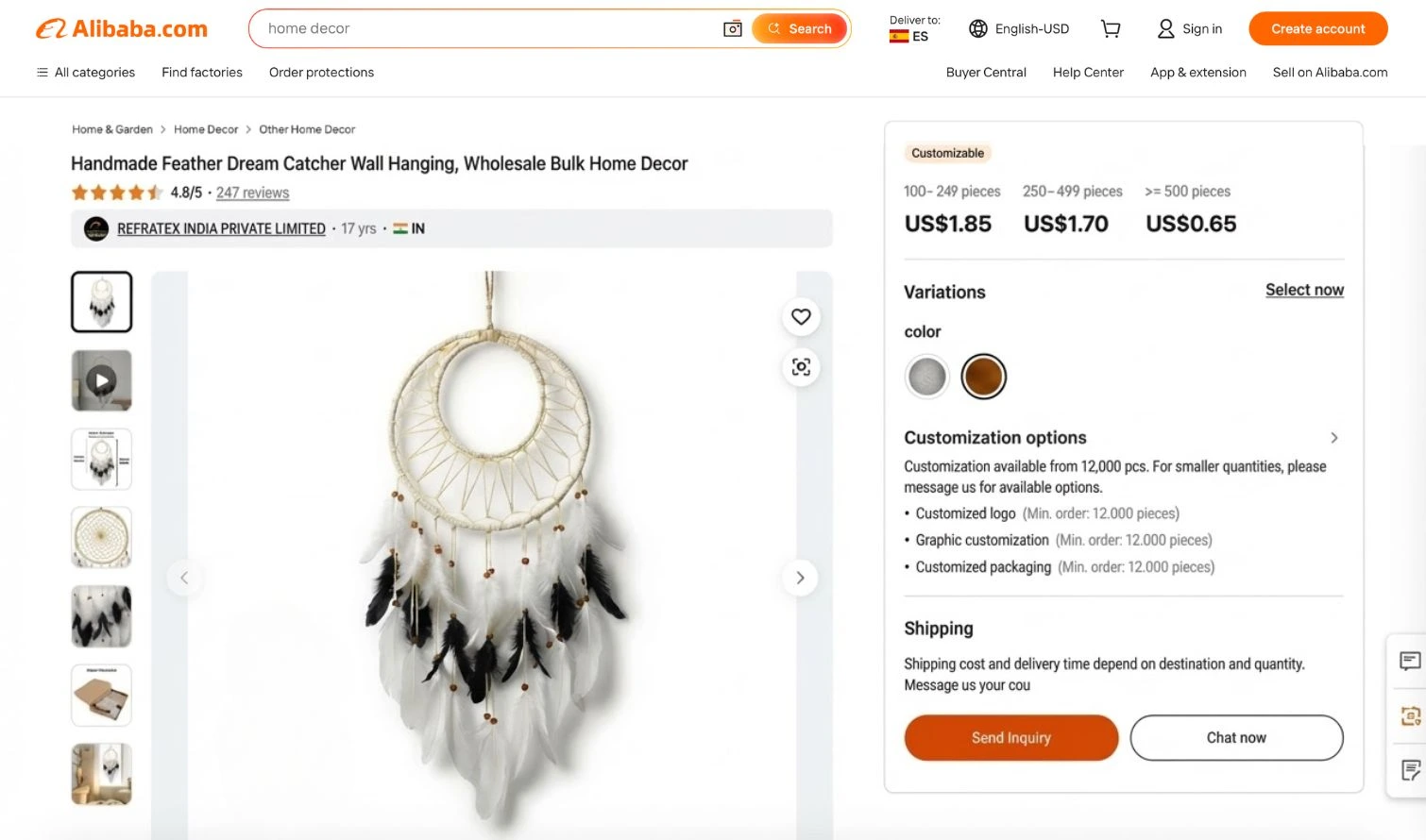Open the 247 reviews link
Viewport: 1426px width, 840px height.
252,193
